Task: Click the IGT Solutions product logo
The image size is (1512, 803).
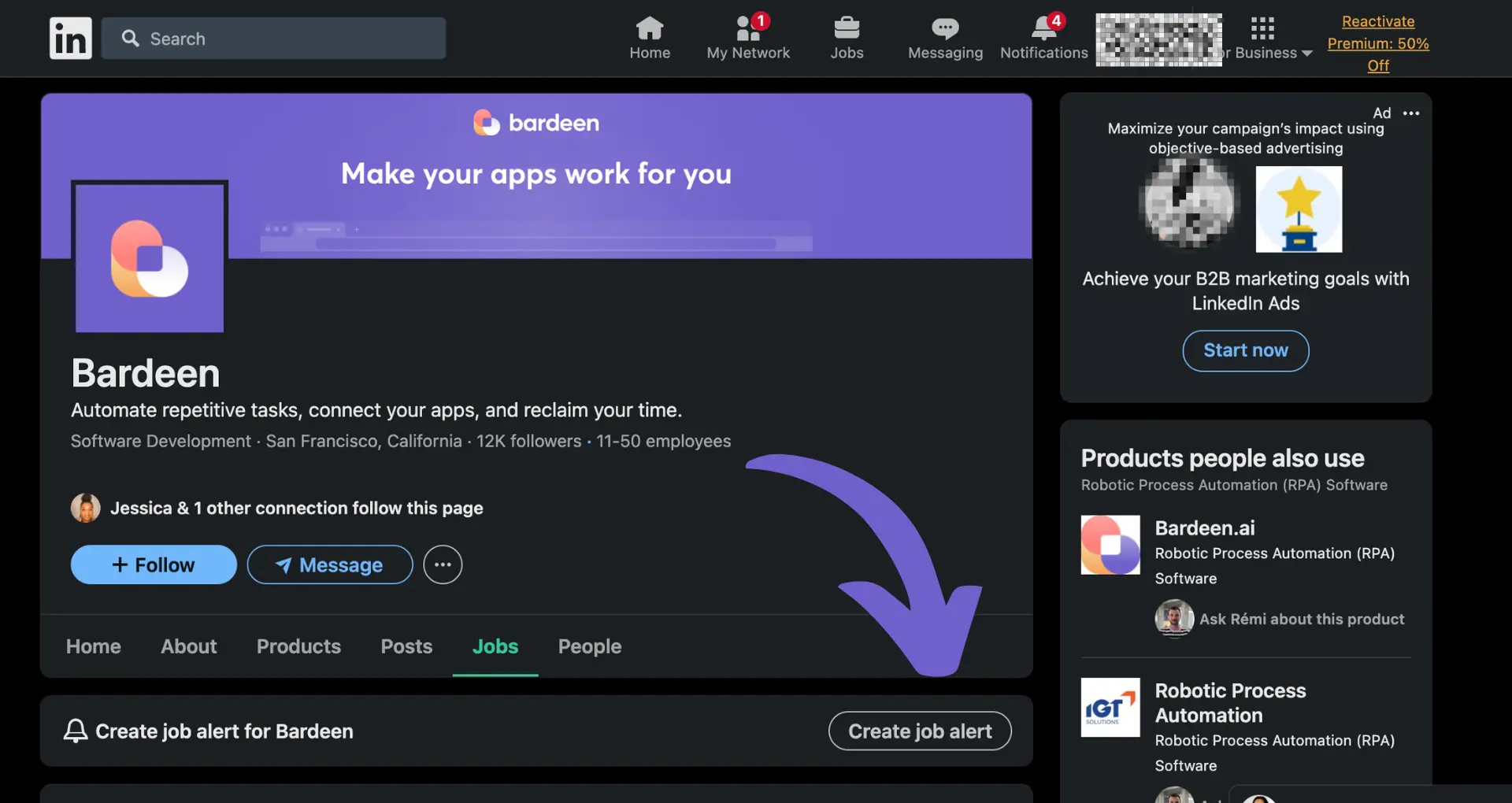Action: coord(1110,707)
